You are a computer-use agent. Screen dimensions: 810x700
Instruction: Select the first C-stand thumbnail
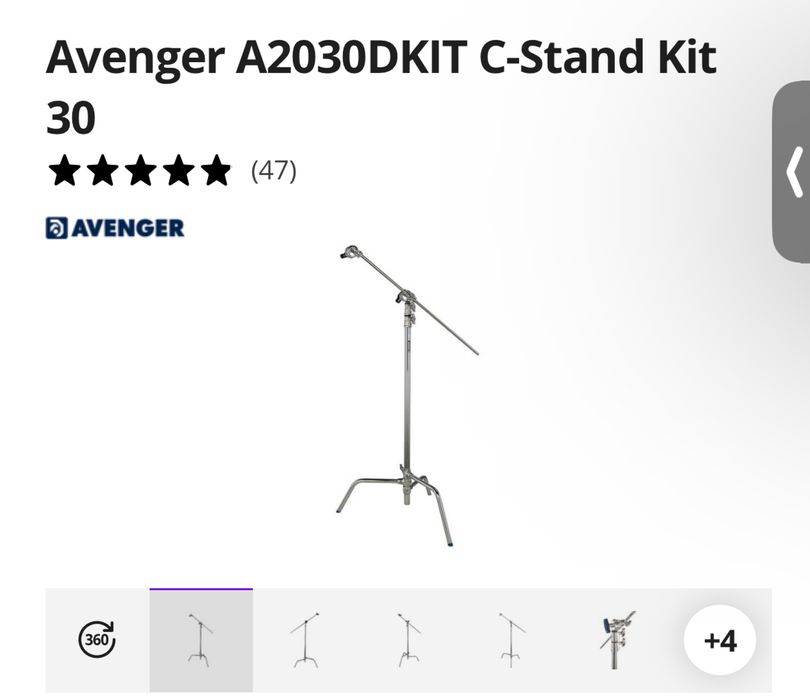[x=201, y=640]
